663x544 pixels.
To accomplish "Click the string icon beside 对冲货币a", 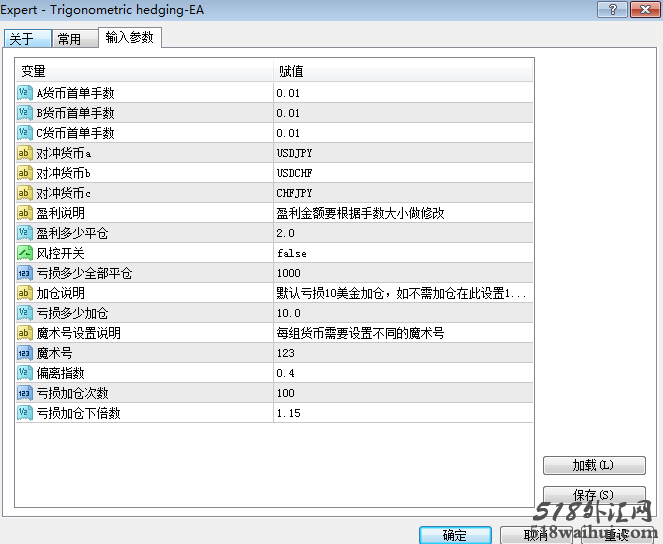I will (x=25, y=153).
